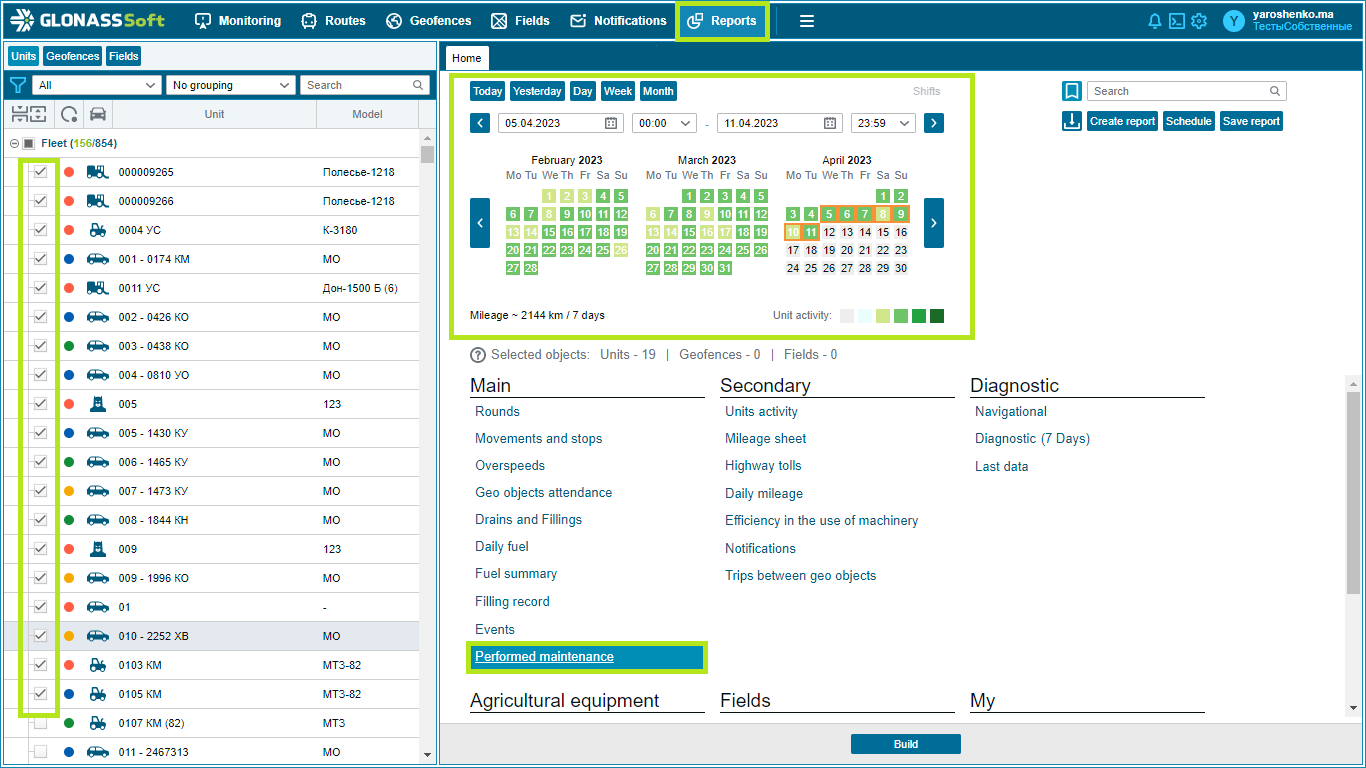Open the Notifications menu in top bar
The image size is (1366, 768).
619,21
